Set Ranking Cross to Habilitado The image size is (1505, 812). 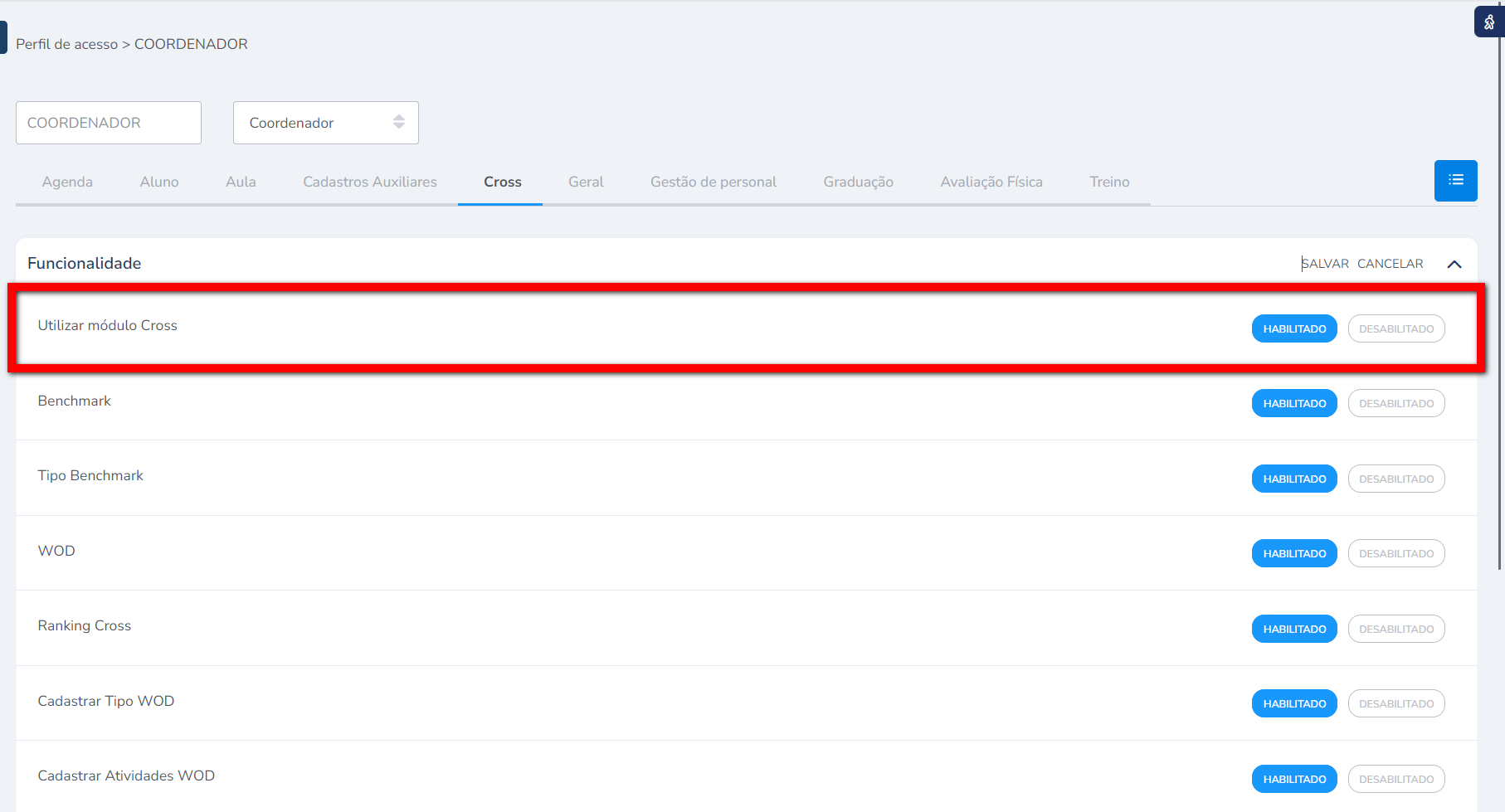coord(1293,629)
